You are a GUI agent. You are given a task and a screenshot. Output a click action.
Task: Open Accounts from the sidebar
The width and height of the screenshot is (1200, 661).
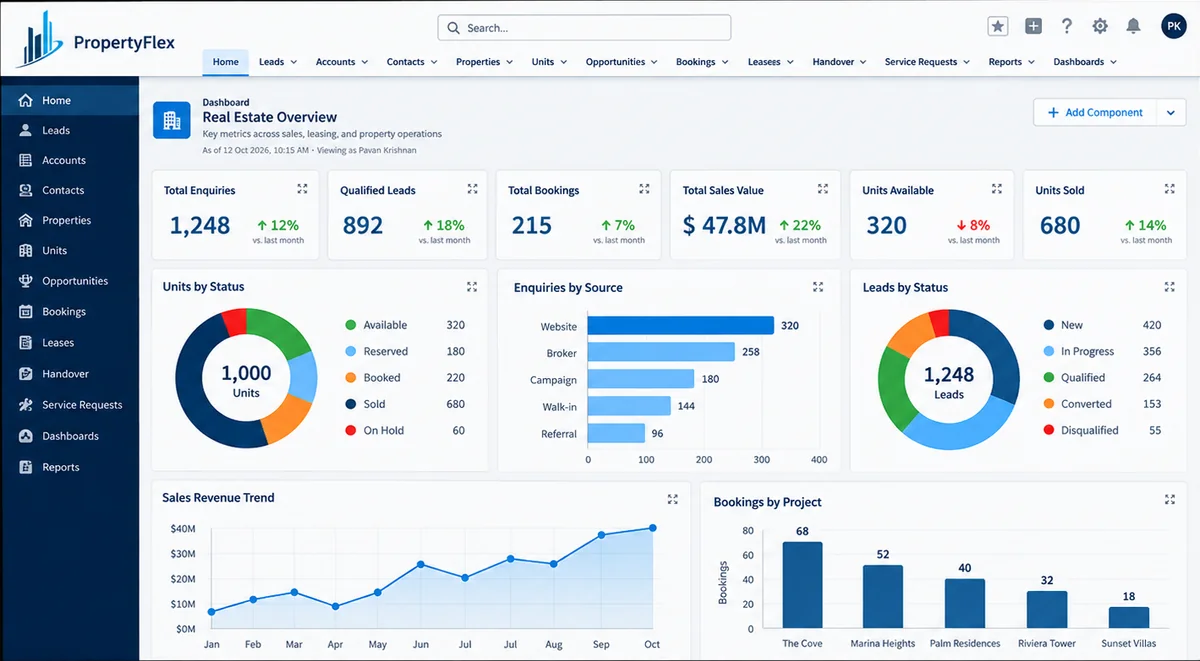[x=70, y=160]
